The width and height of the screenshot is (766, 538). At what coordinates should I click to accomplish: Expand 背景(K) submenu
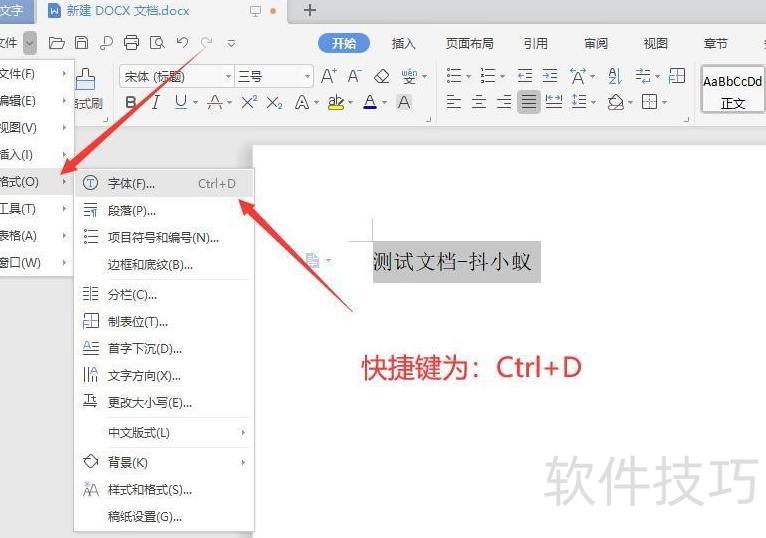pyautogui.click(x=243, y=462)
